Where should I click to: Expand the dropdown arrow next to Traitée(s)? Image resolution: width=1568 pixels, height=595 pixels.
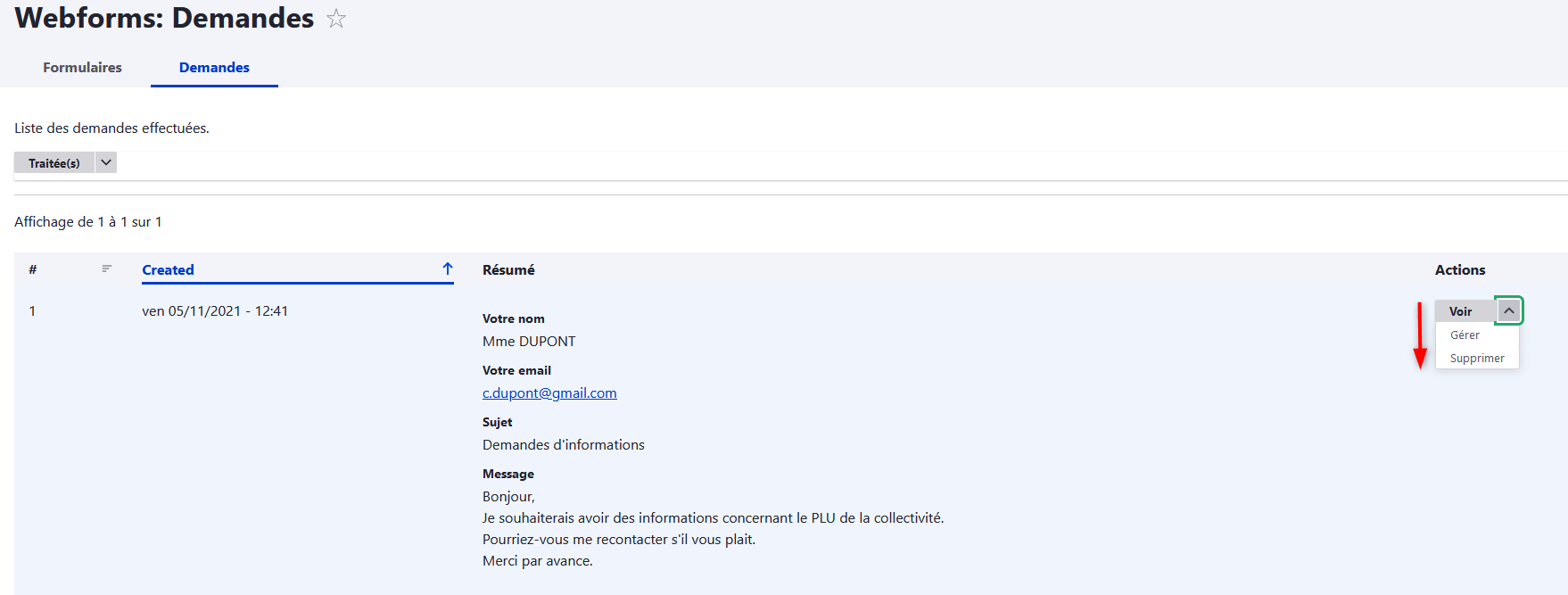pos(106,162)
